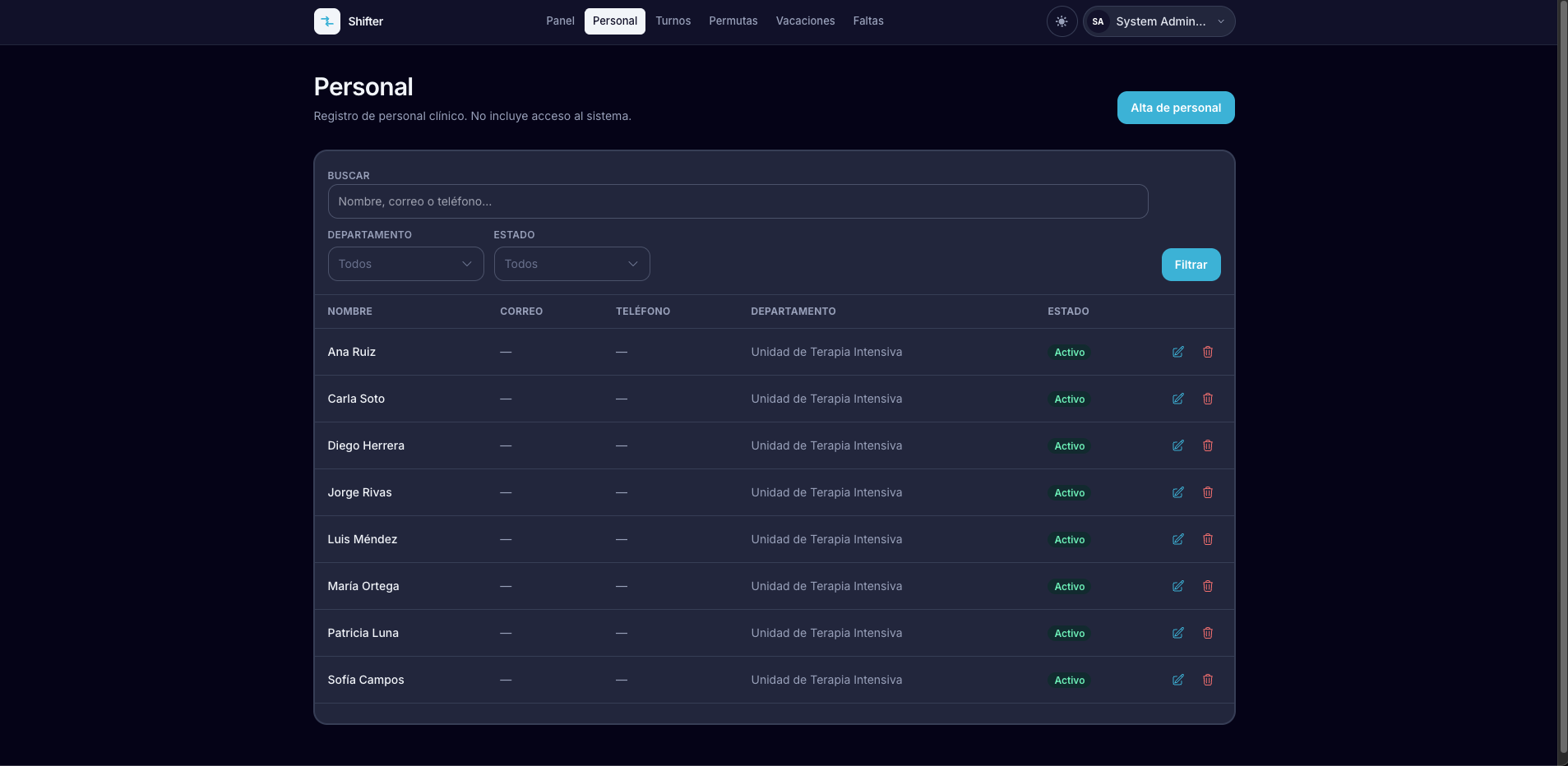Click the edit icon for Ana Ruiz
The width and height of the screenshot is (1568, 766).
coord(1178,352)
